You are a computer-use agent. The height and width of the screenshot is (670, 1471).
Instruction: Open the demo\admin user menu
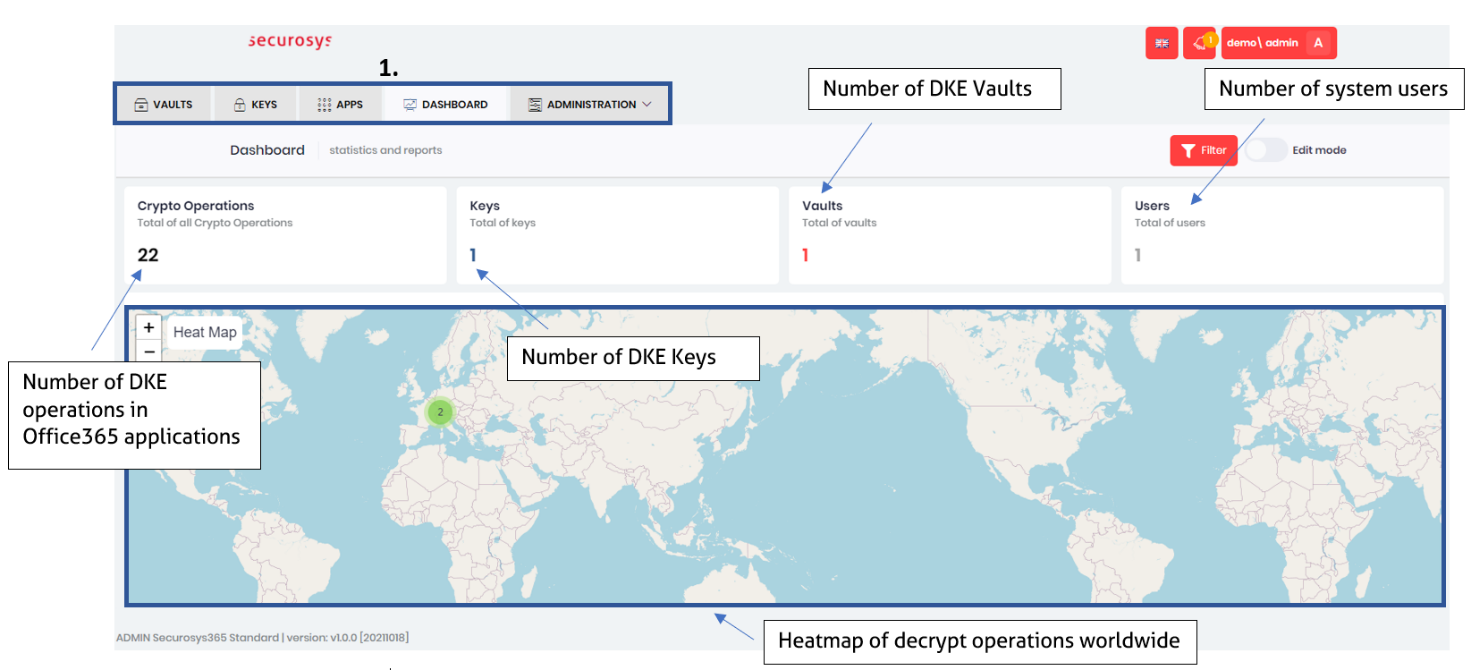tap(1262, 43)
